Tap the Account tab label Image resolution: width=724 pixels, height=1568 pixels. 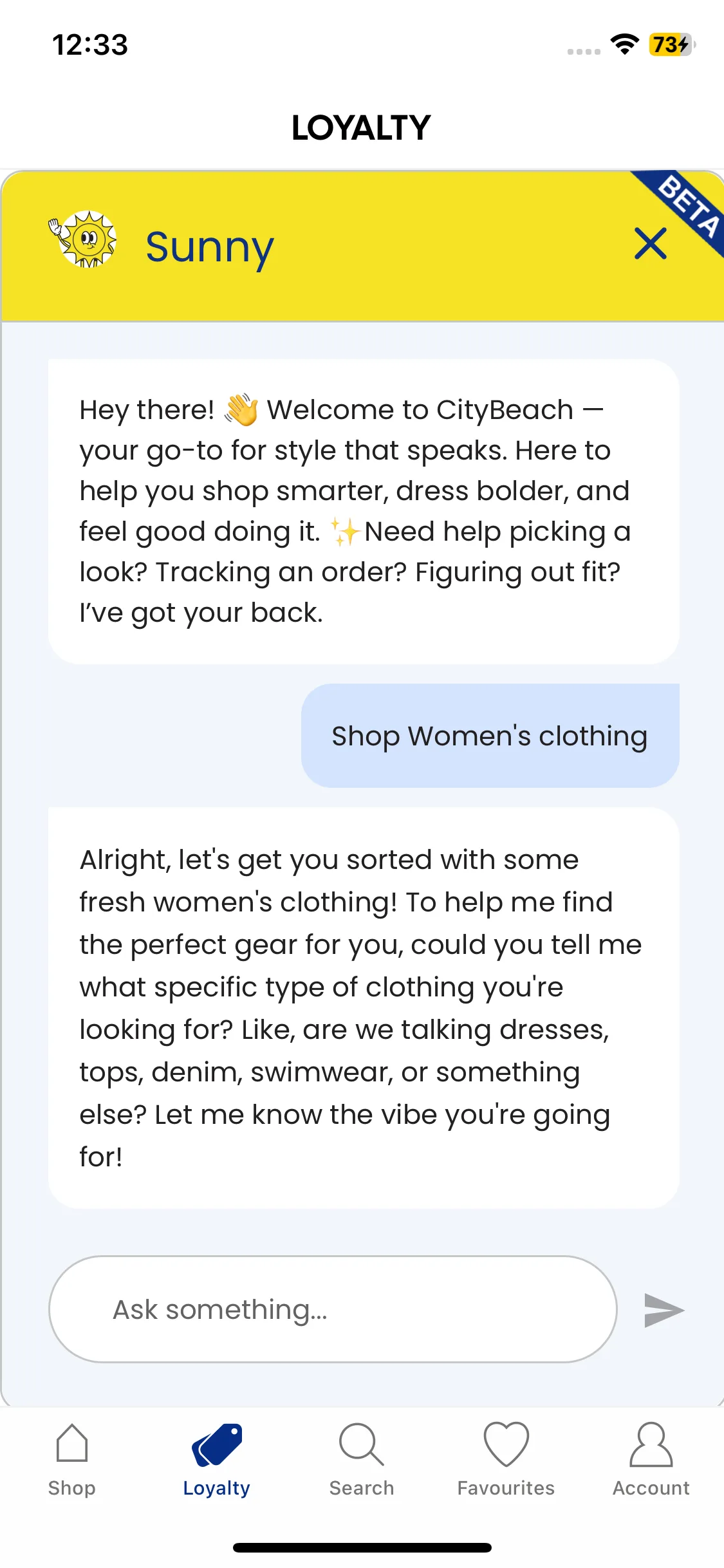[x=651, y=1488]
